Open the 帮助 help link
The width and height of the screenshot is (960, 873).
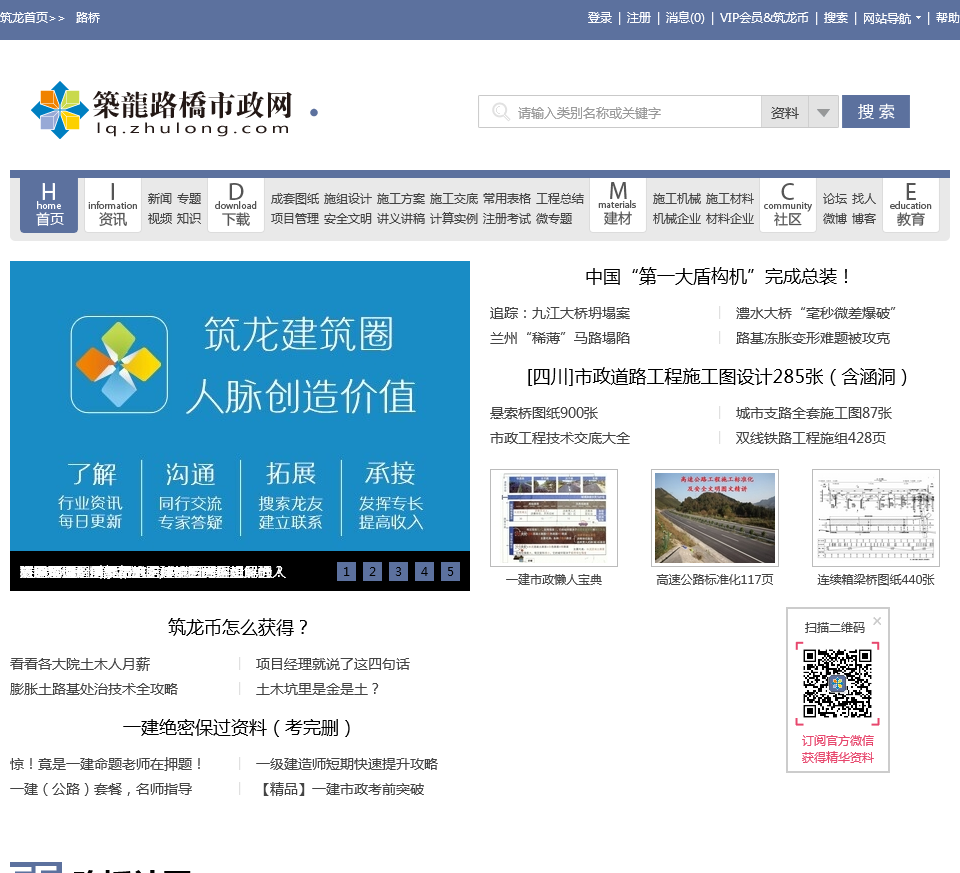[948, 18]
